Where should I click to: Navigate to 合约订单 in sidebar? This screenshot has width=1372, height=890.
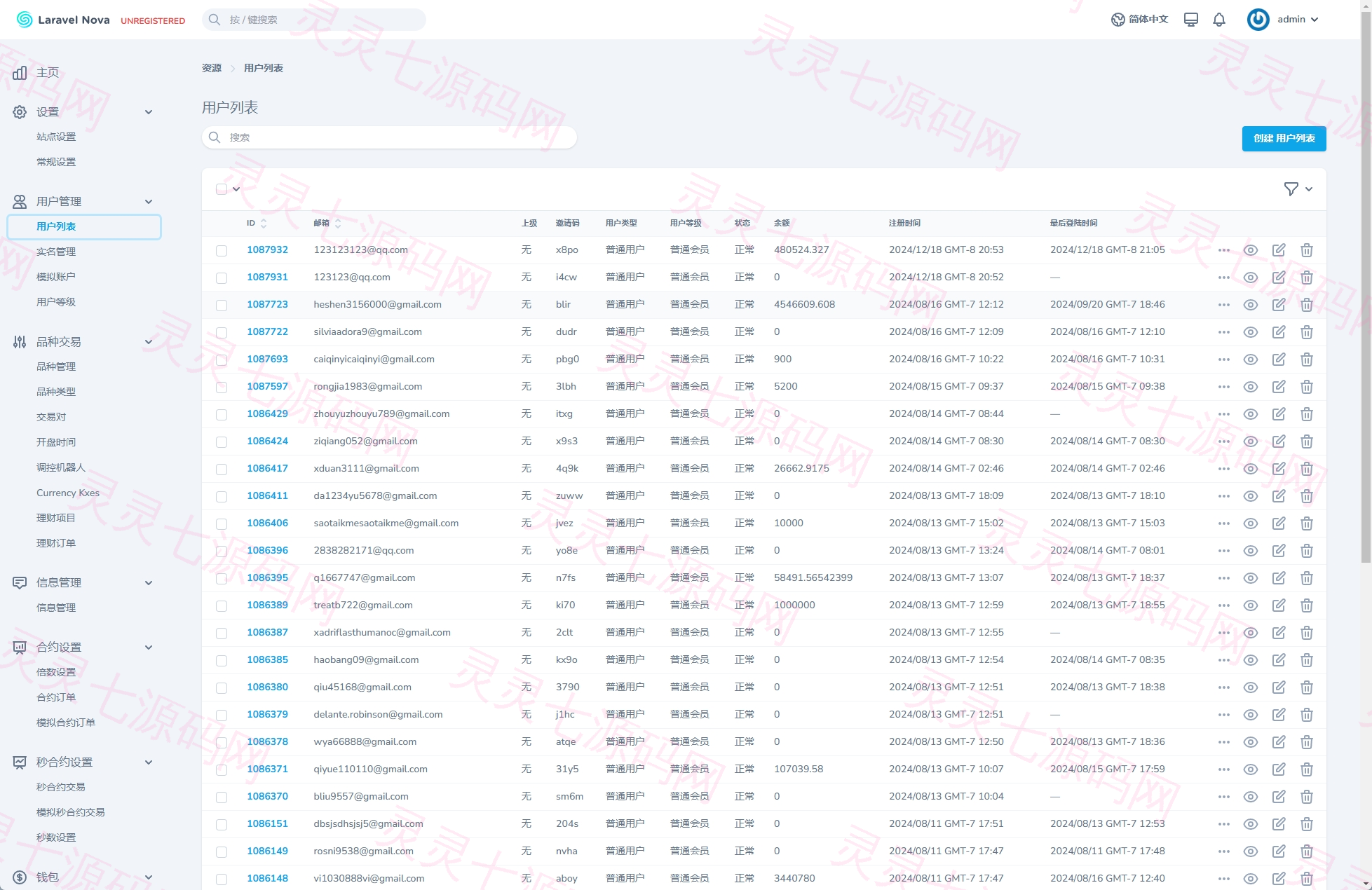coord(56,697)
